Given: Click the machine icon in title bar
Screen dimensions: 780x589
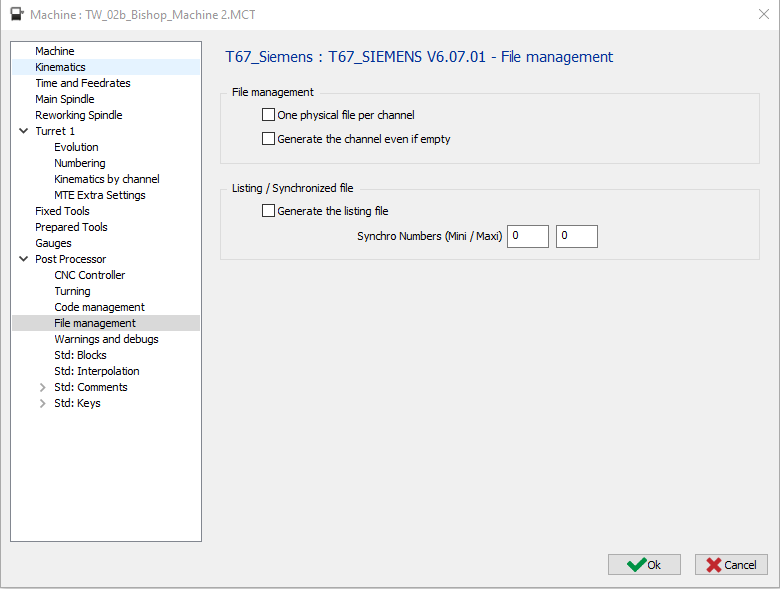Looking at the screenshot, I should point(17,15).
